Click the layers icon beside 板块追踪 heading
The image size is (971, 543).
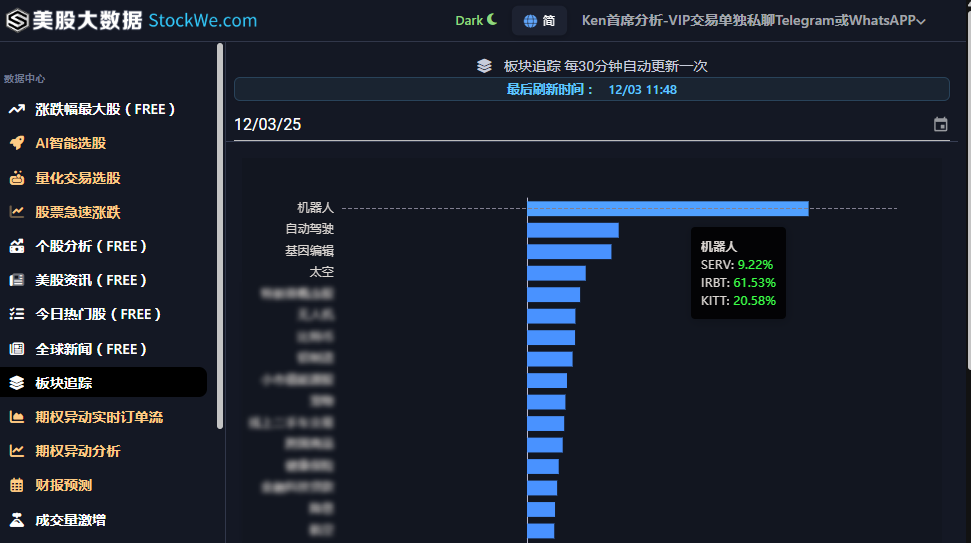coord(485,66)
